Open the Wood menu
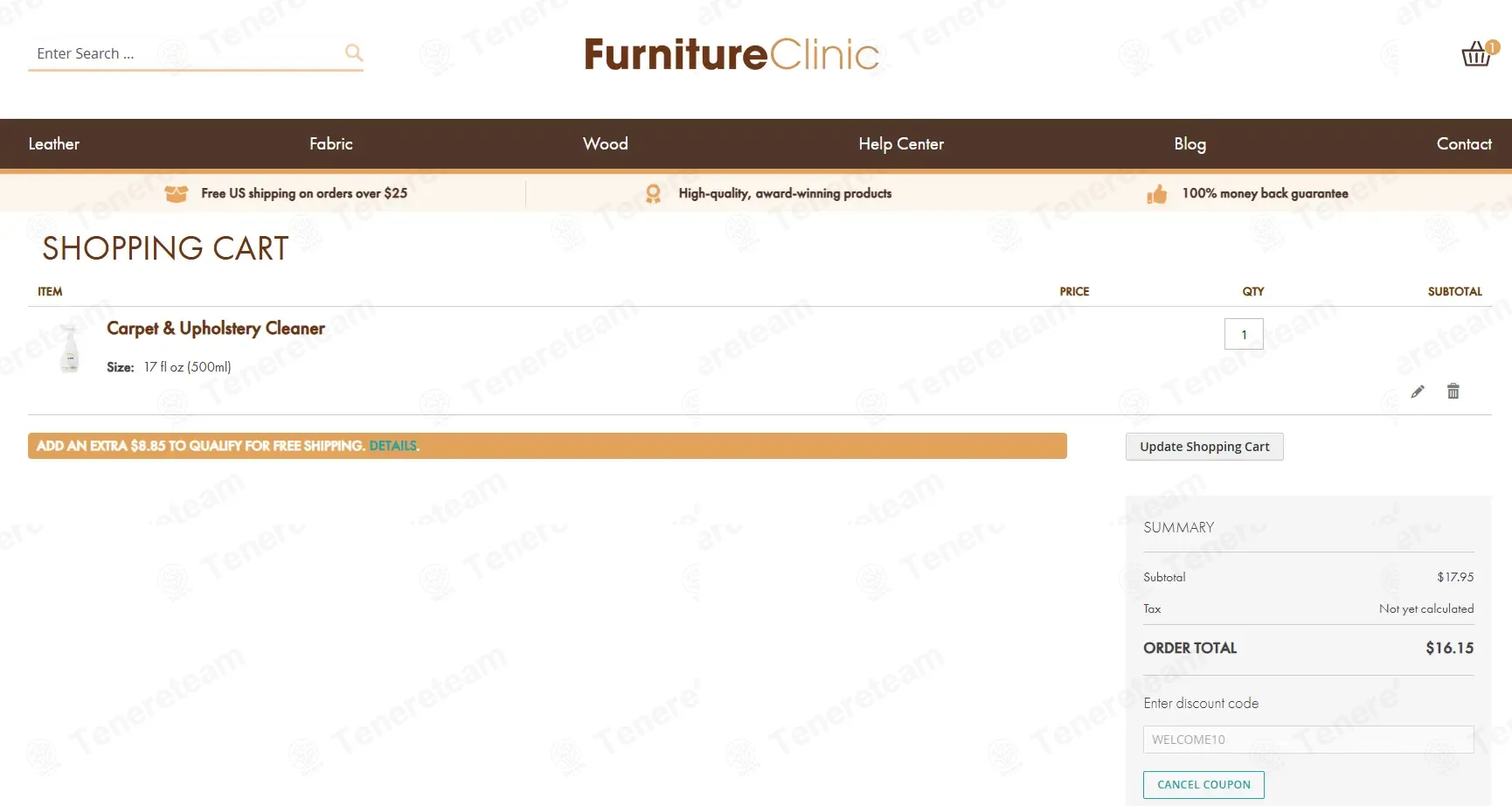This screenshot has height=806, width=1512. 606,144
